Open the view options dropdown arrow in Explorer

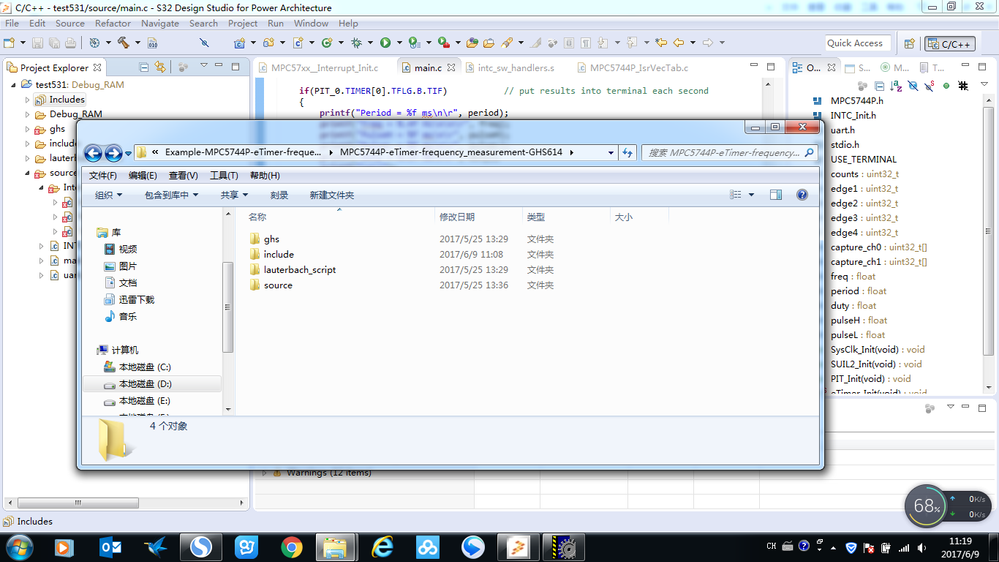coord(751,195)
